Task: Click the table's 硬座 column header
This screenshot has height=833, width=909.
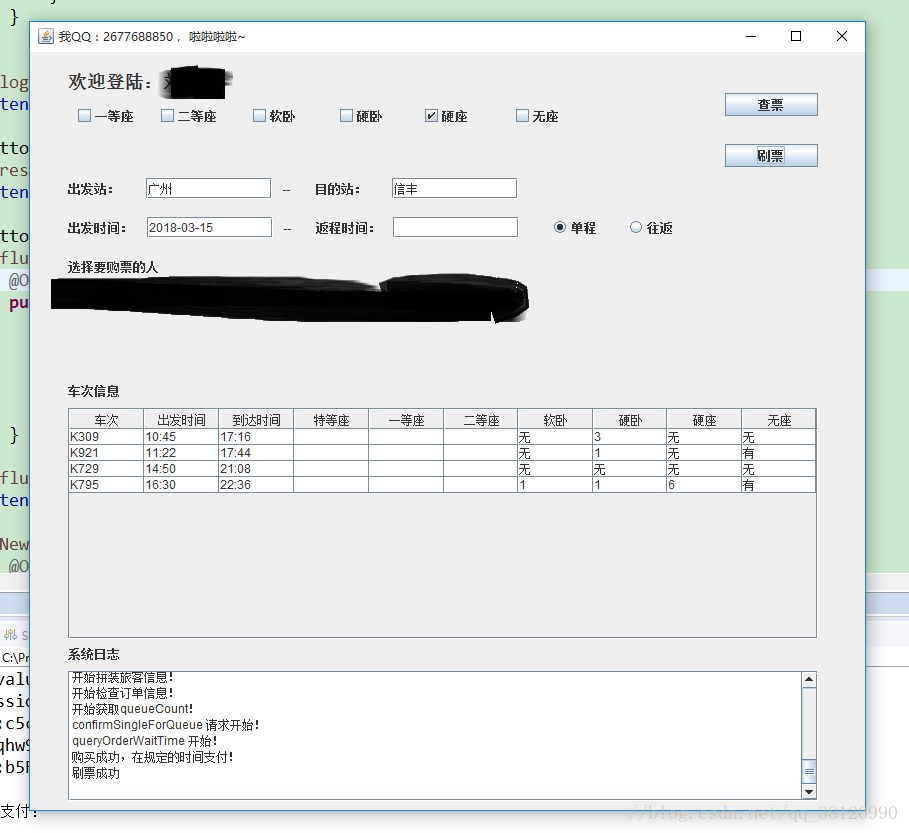Action: tap(704, 420)
